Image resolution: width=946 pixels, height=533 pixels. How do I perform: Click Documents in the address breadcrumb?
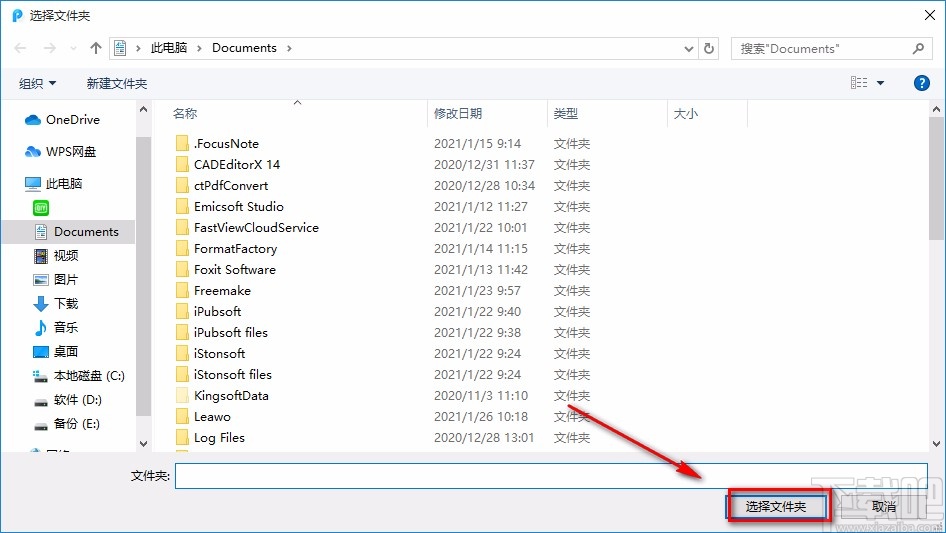244,48
